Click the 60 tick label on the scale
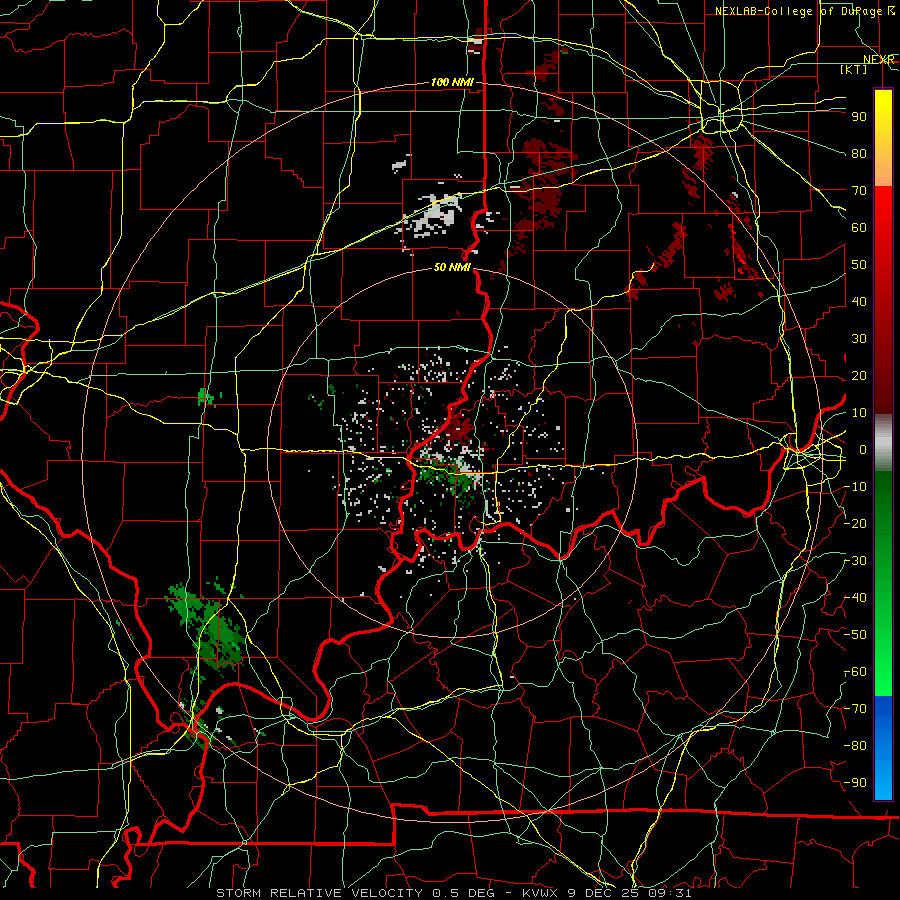 pyautogui.click(x=859, y=228)
